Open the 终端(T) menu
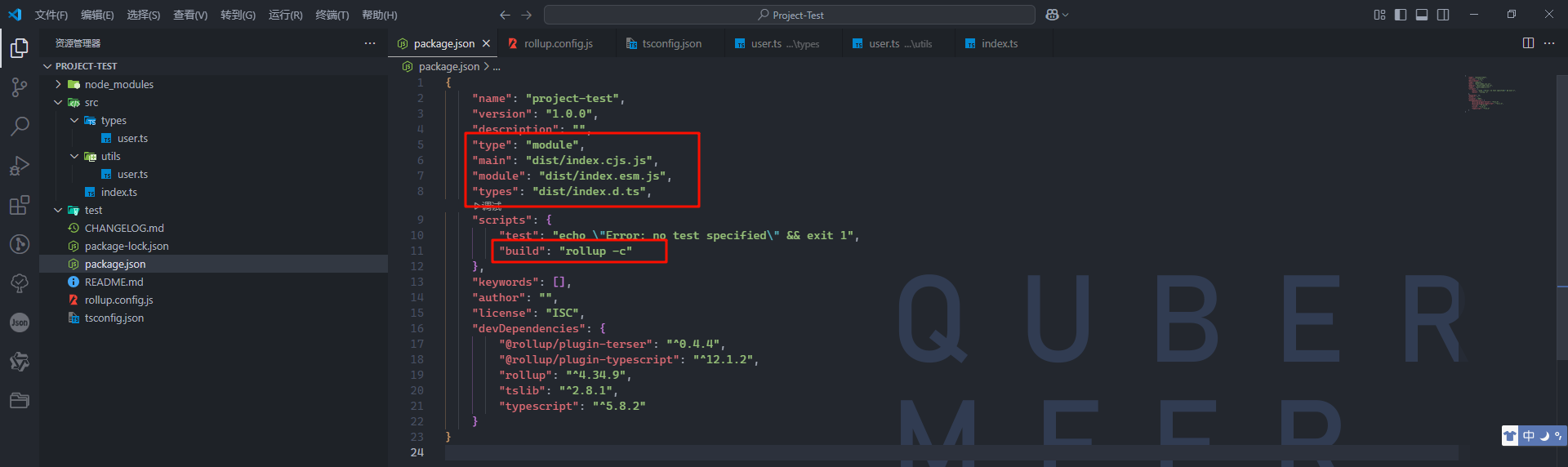 pos(332,15)
